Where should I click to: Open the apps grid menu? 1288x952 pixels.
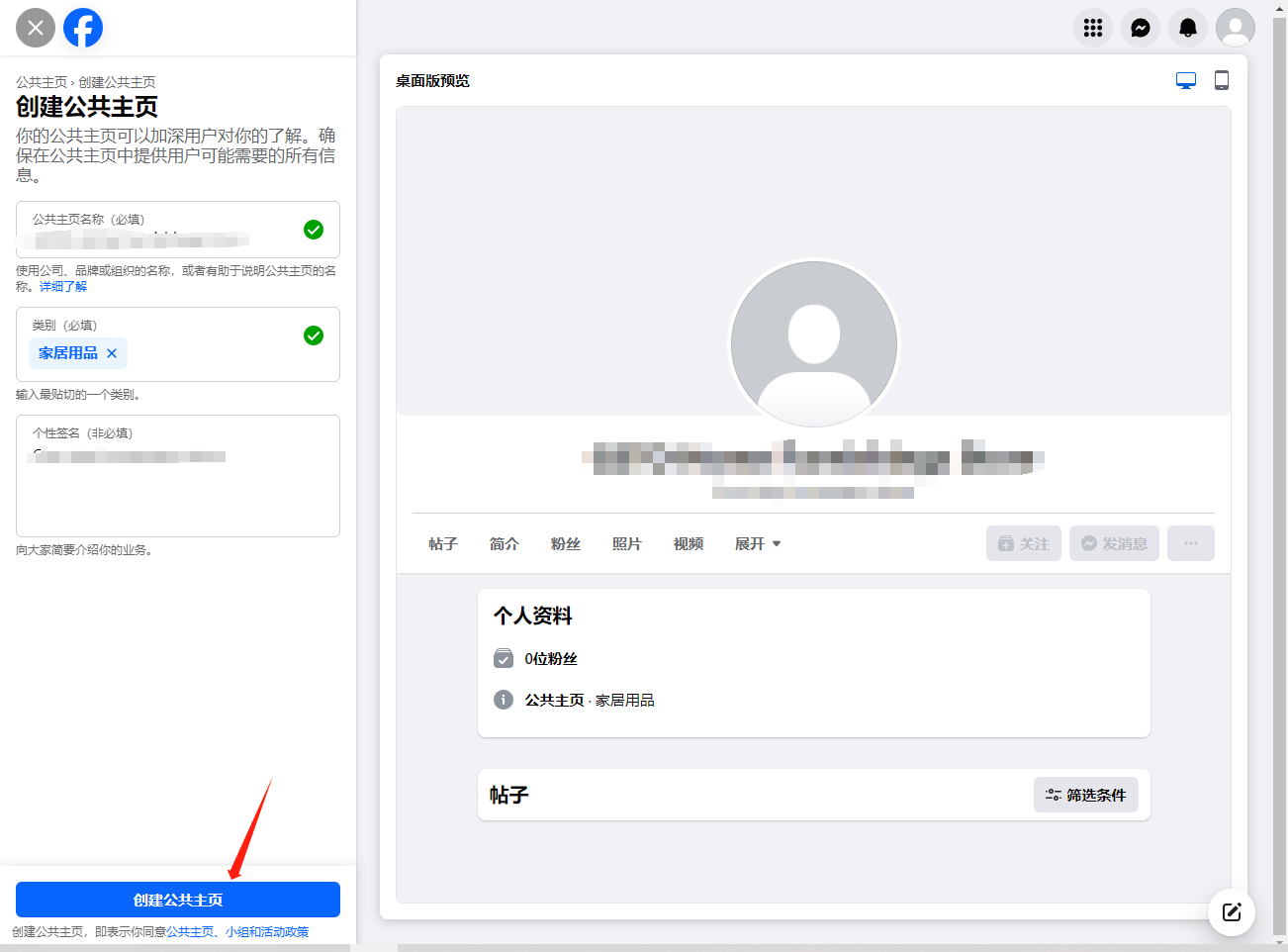coord(1092,28)
